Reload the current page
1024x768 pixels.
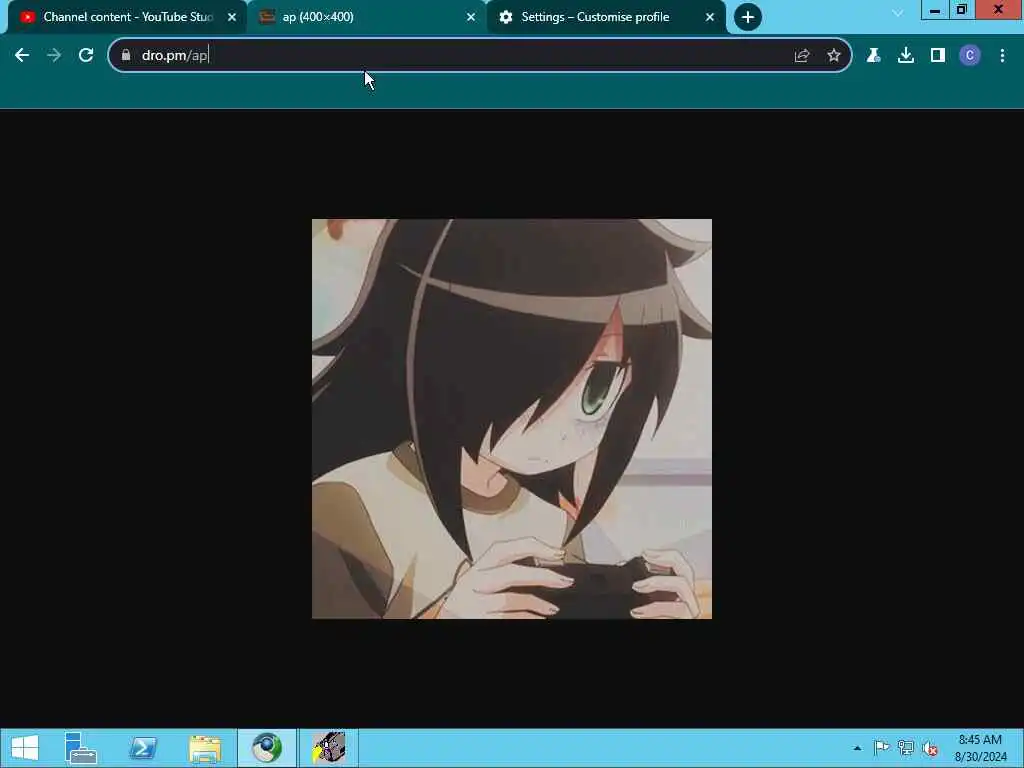click(x=86, y=56)
